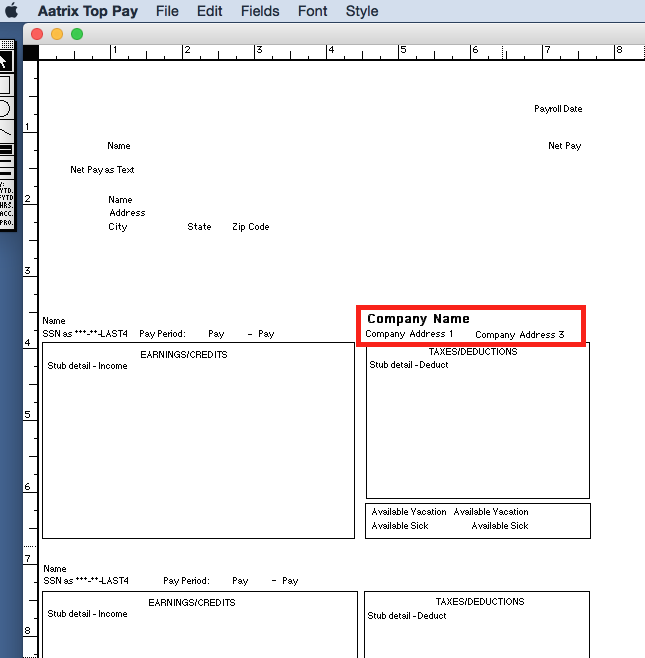
Task: Select first stub's EARNINGS/CREDITS heading
Action: click(x=184, y=355)
